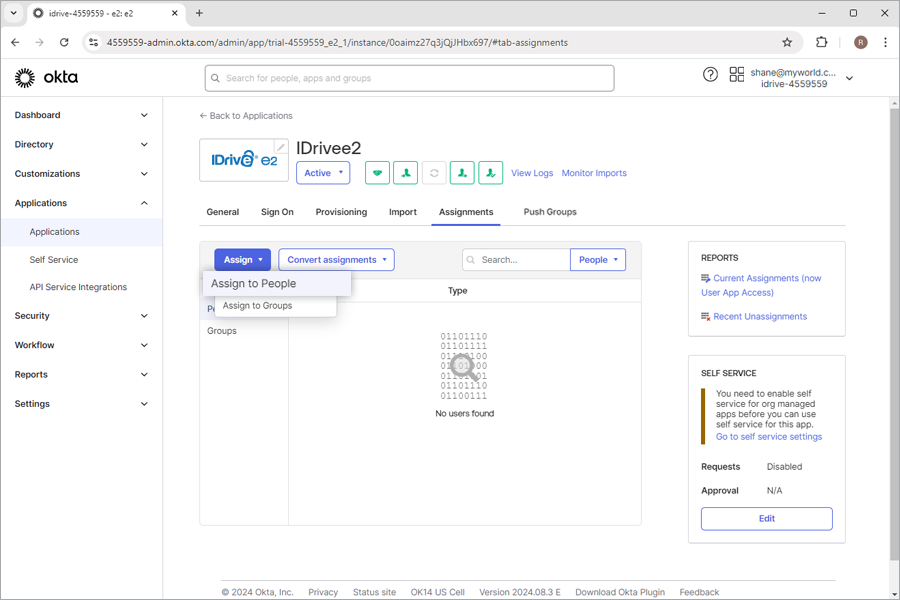Focus the people, apps and groups search
900x600 pixels.
[x=409, y=78]
